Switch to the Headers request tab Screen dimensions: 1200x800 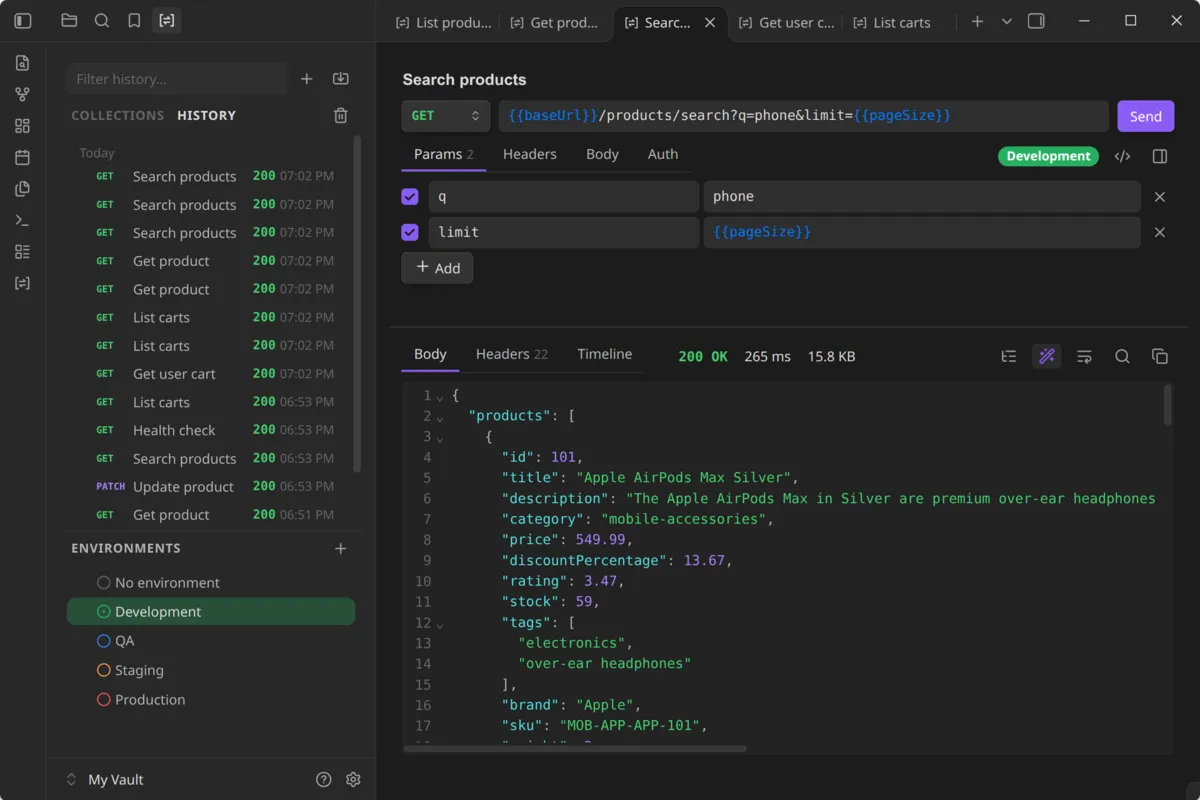tap(530, 154)
